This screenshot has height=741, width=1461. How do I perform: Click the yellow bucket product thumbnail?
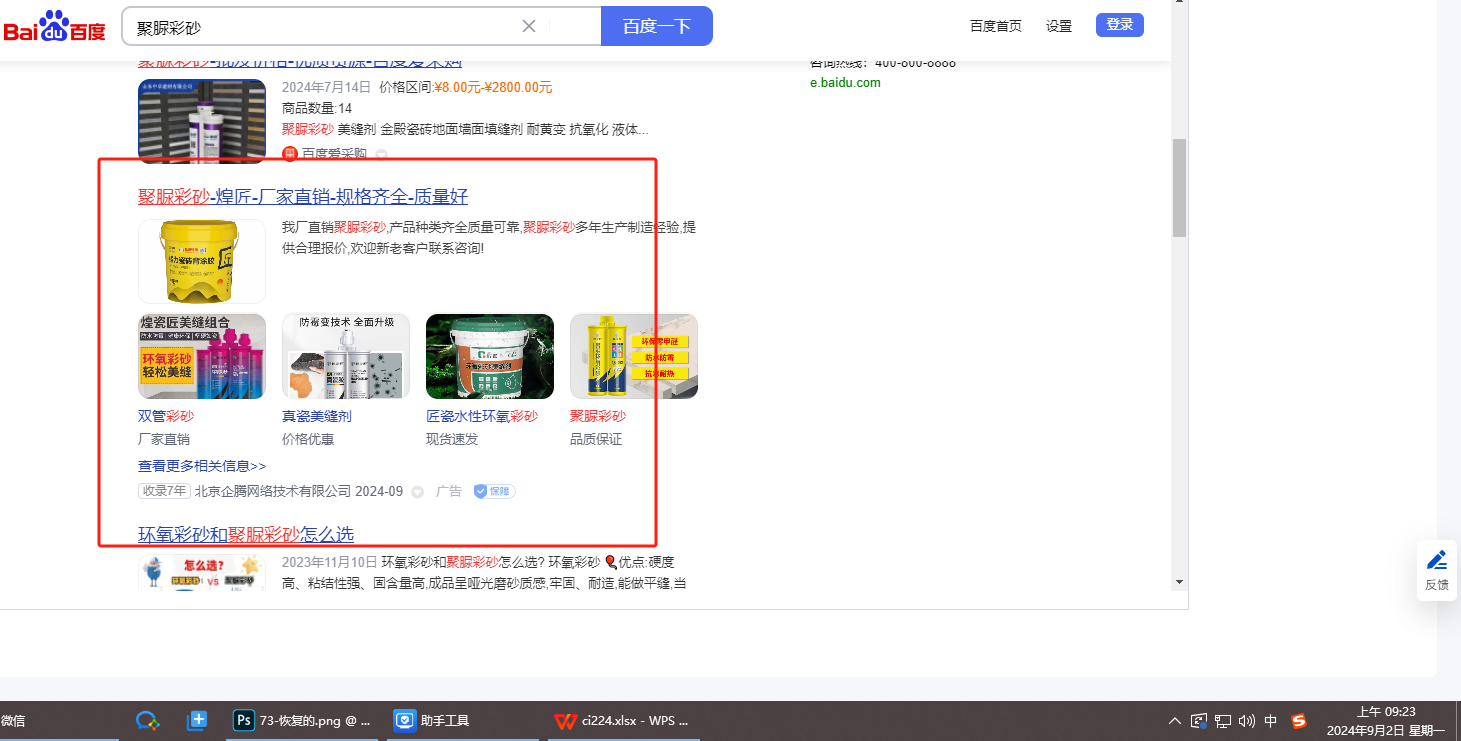coord(202,261)
